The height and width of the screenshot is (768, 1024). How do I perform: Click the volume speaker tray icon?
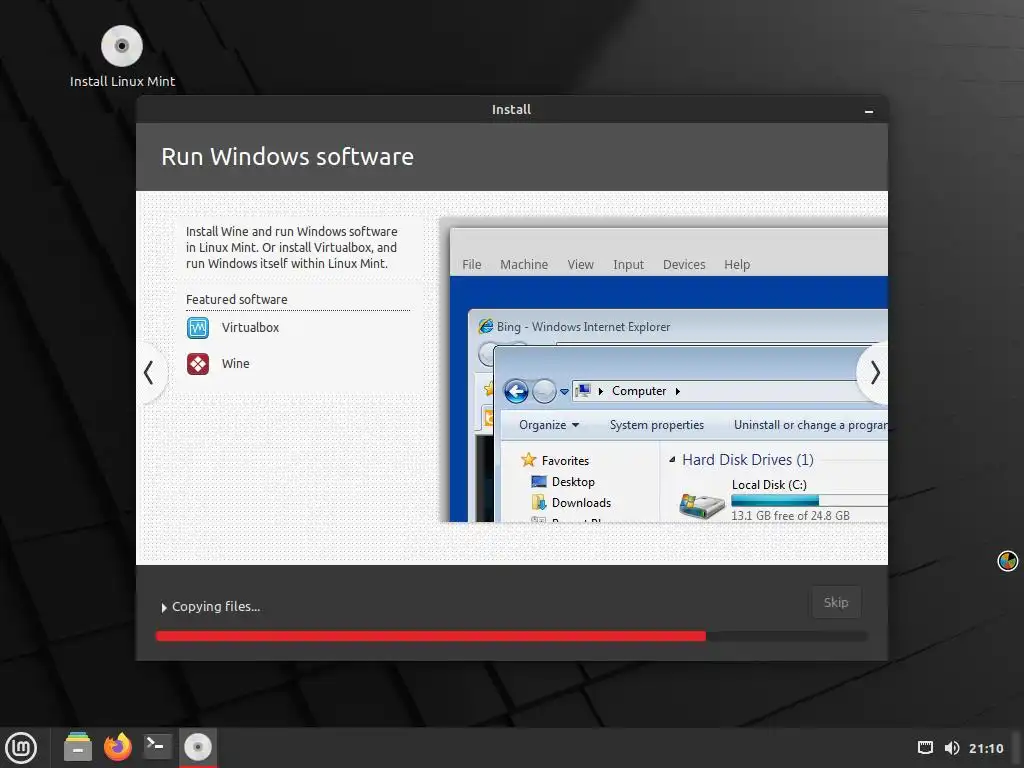pos(952,748)
